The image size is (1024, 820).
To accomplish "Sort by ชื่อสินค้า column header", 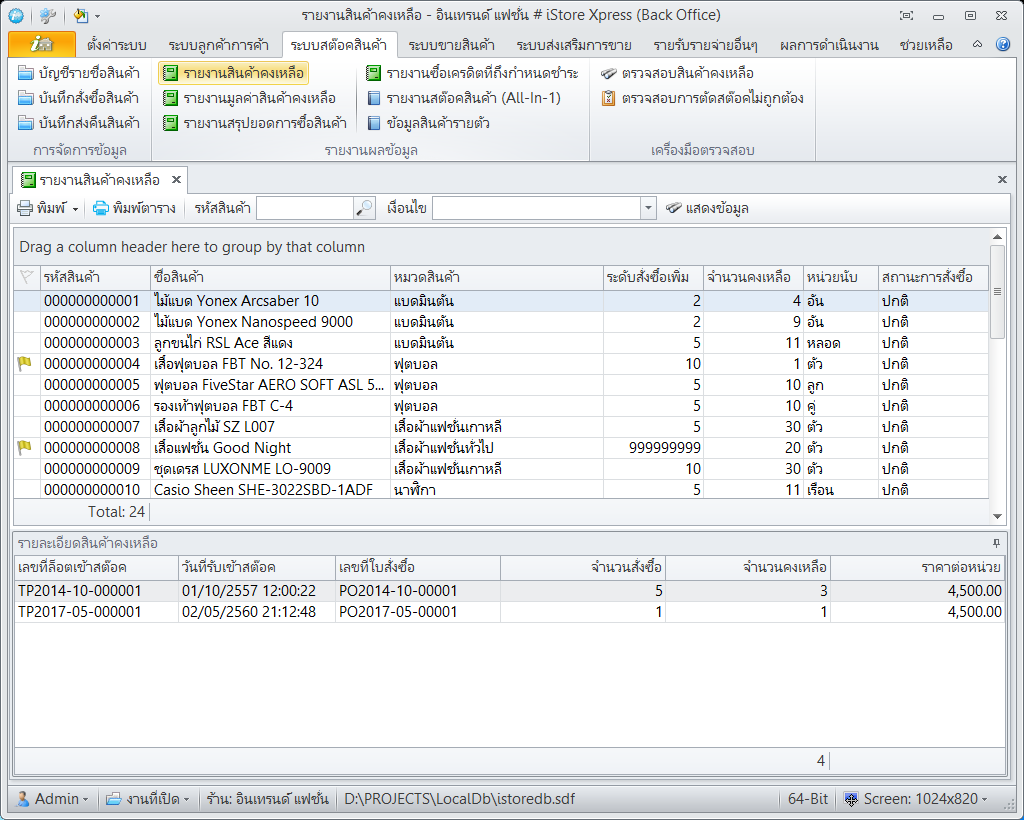I will click(x=270, y=277).
